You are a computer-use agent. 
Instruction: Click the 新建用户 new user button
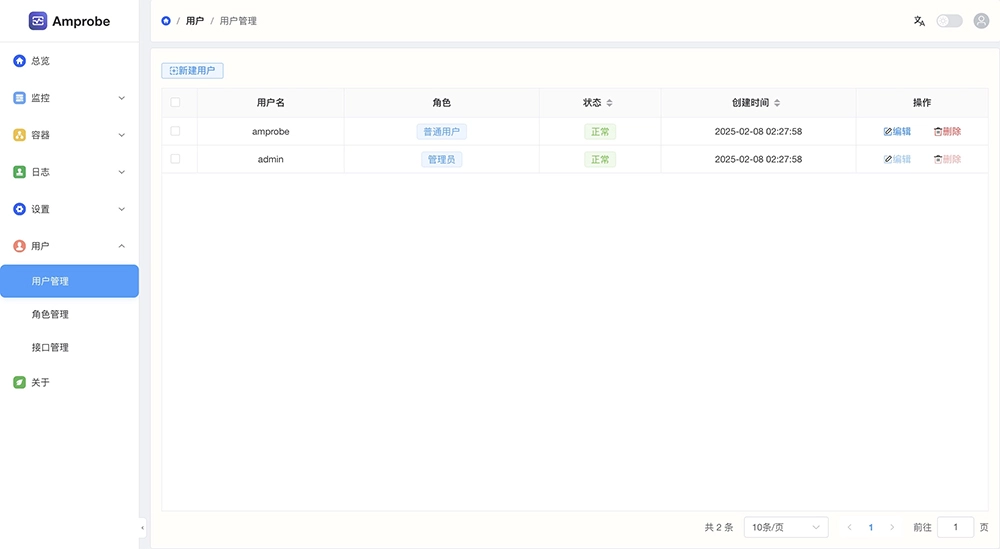pyautogui.click(x=192, y=71)
